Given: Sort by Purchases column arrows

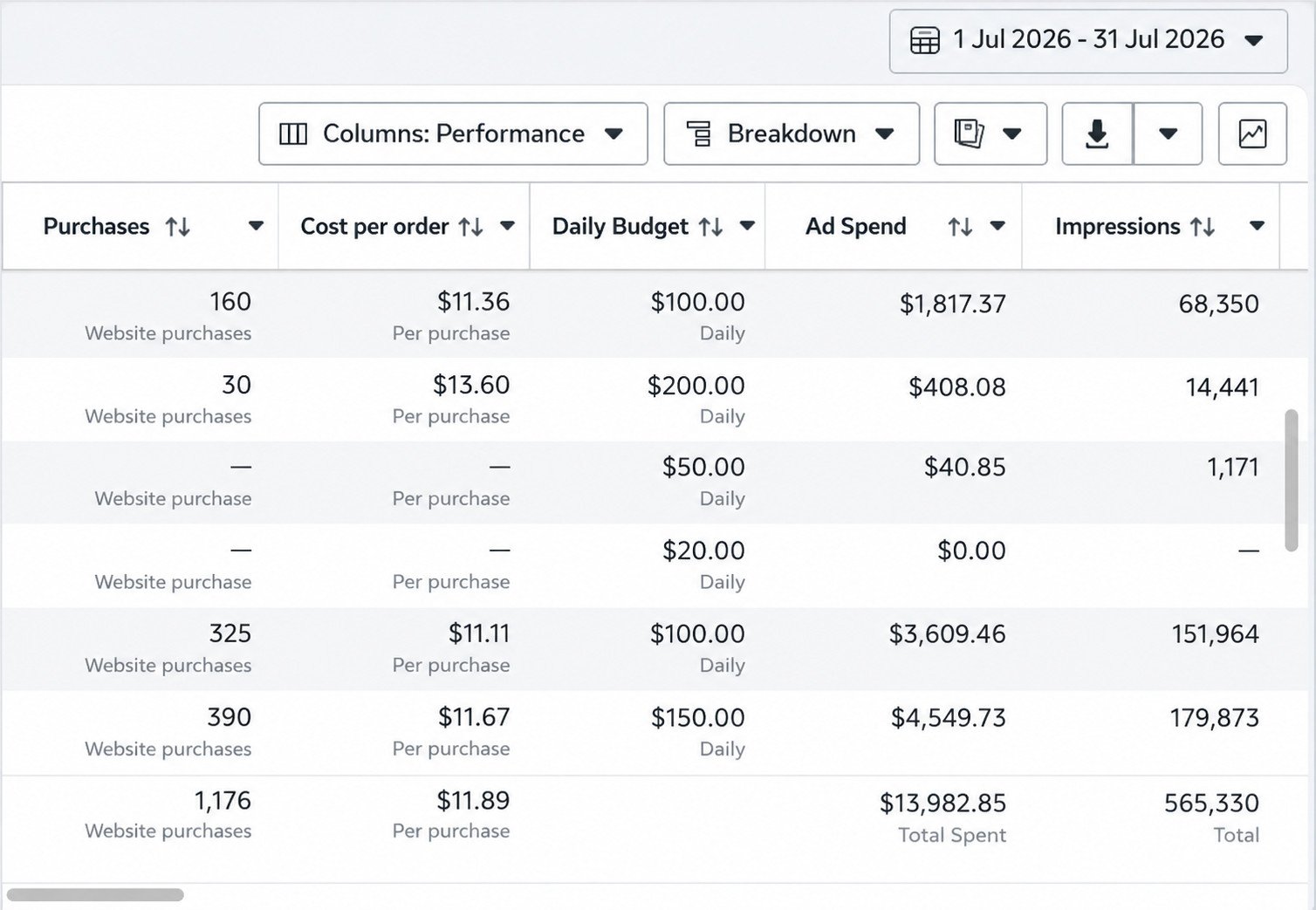Looking at the screenshot, I should click(x=178, y=227).
